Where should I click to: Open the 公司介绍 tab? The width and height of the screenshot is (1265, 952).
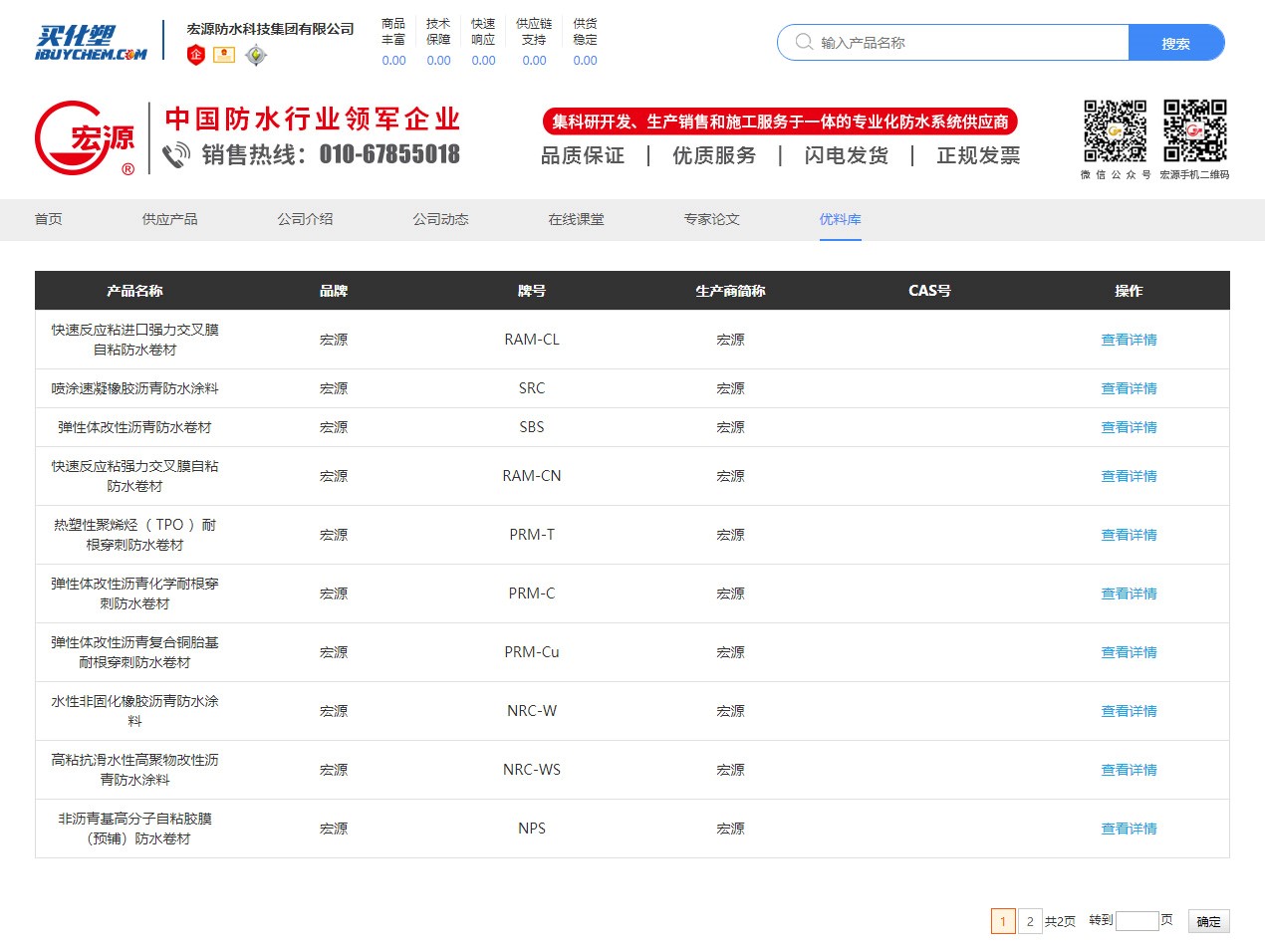point(305,219)
